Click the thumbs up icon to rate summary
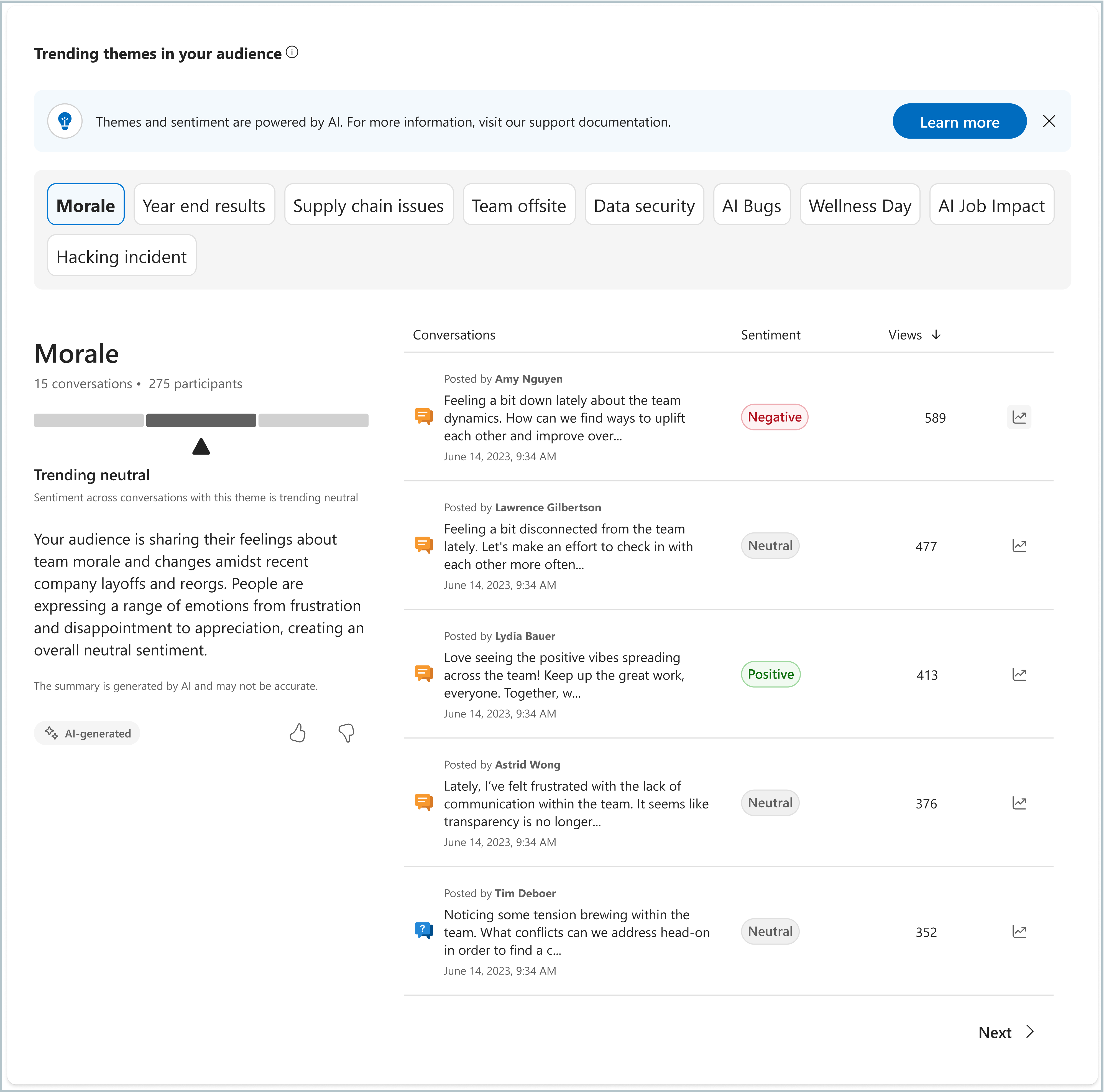Viewport: 1104px width, 1092px height. 297,733
